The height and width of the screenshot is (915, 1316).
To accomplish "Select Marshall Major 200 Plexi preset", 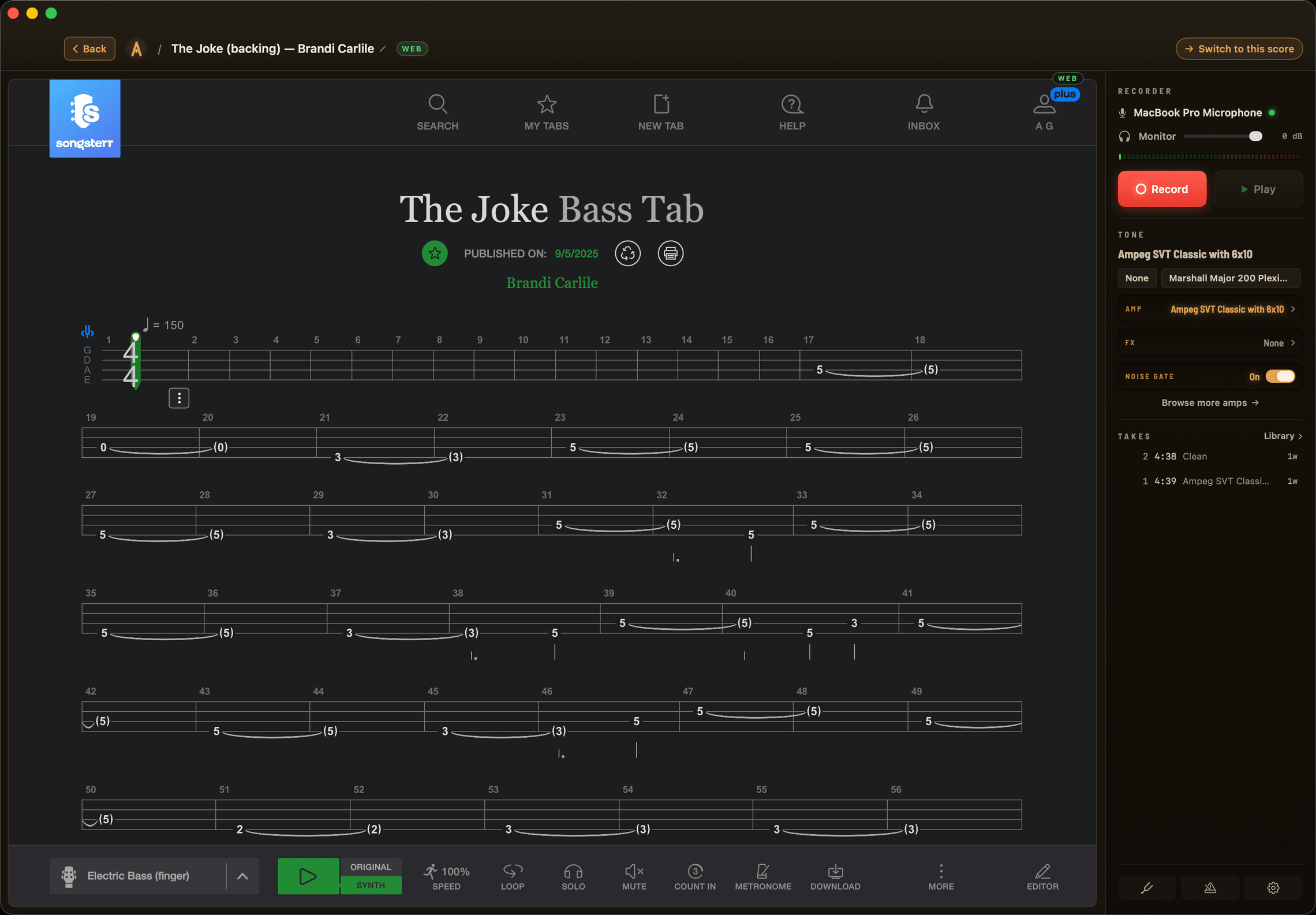I will point(1230,278).
